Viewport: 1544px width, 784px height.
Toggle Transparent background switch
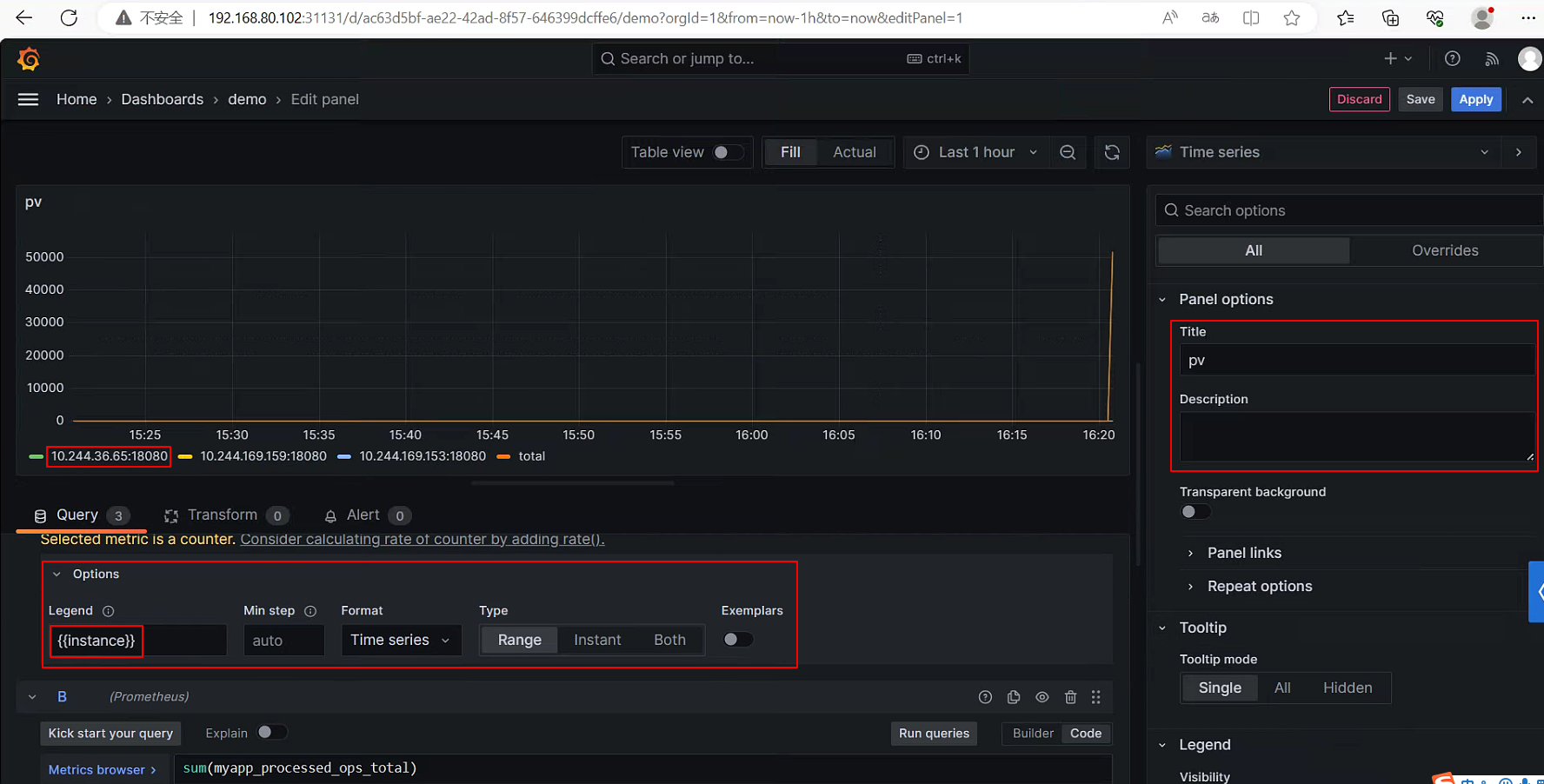(1195, 512)
